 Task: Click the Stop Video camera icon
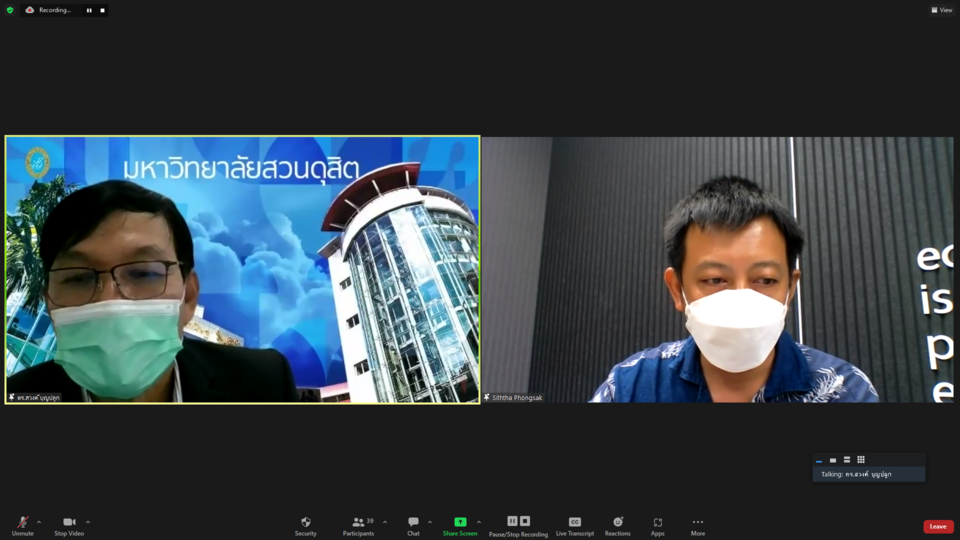tap(69, 522)
